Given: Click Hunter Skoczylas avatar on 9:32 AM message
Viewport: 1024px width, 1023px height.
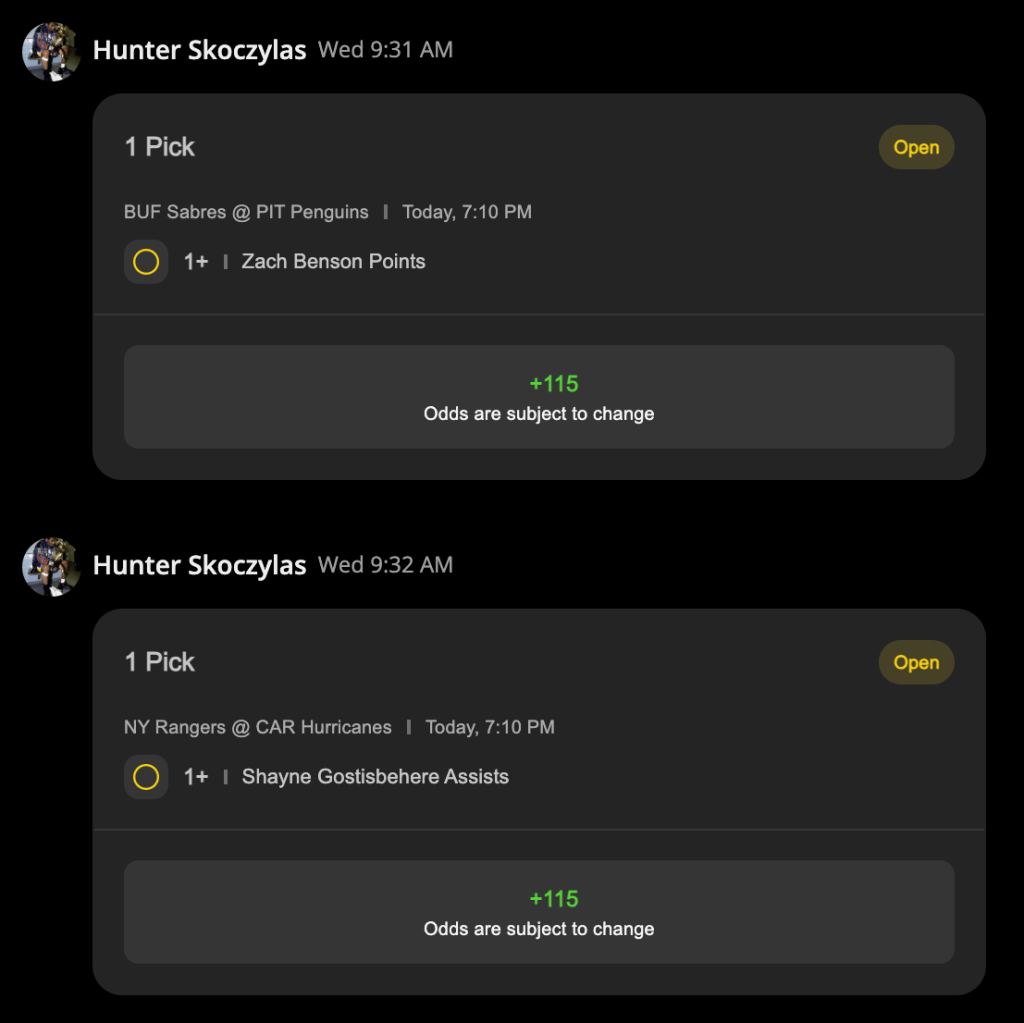Looking at the screenshot, I should [x=51, y=567].
